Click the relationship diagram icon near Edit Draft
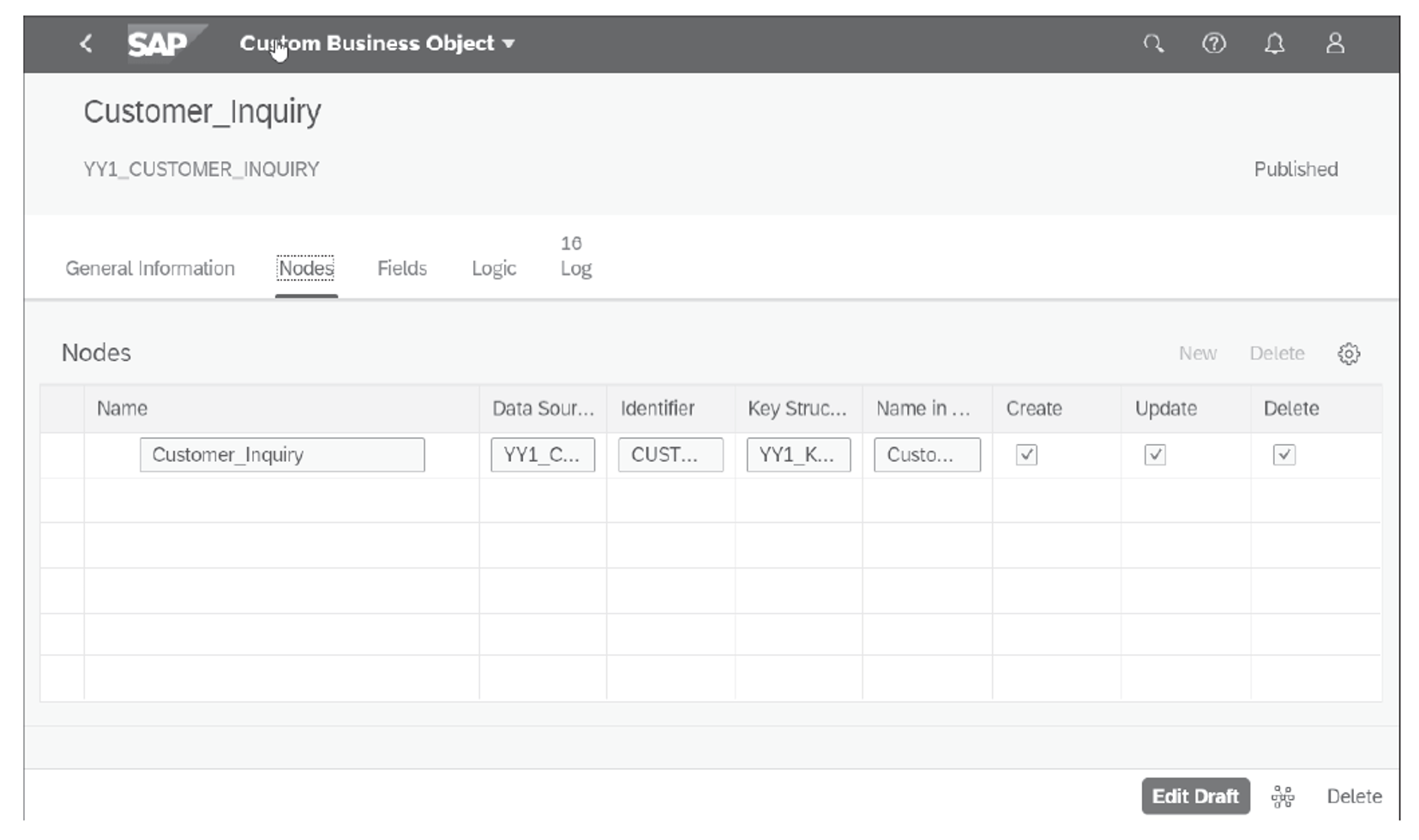1419x840 pixels. click(x=1282, y=796)
